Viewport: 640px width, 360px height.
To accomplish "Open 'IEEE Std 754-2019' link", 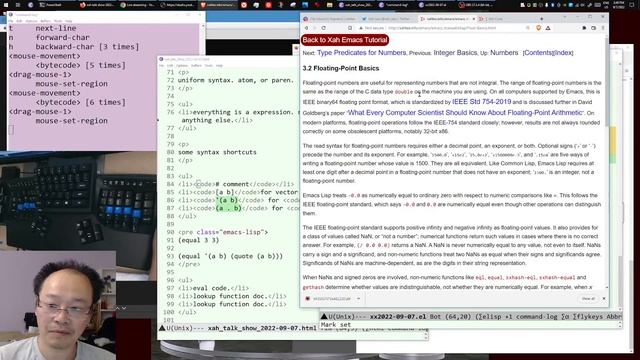I will click(481, 102).
